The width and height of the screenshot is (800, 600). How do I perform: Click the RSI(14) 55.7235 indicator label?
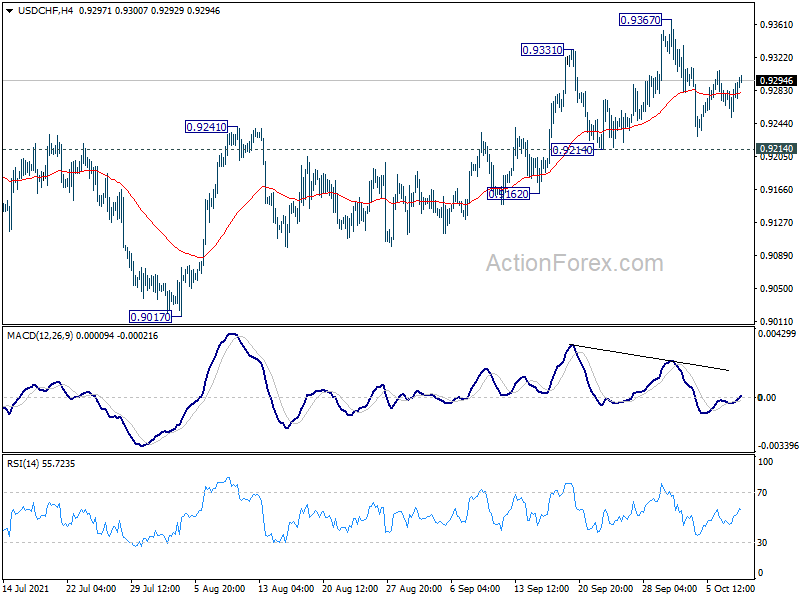coord(41,464)
